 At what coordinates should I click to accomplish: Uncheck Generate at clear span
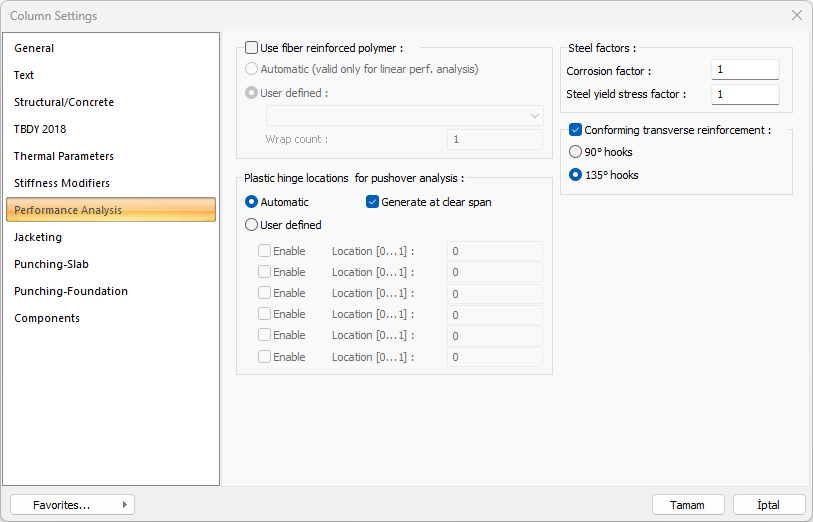(373, 202)
